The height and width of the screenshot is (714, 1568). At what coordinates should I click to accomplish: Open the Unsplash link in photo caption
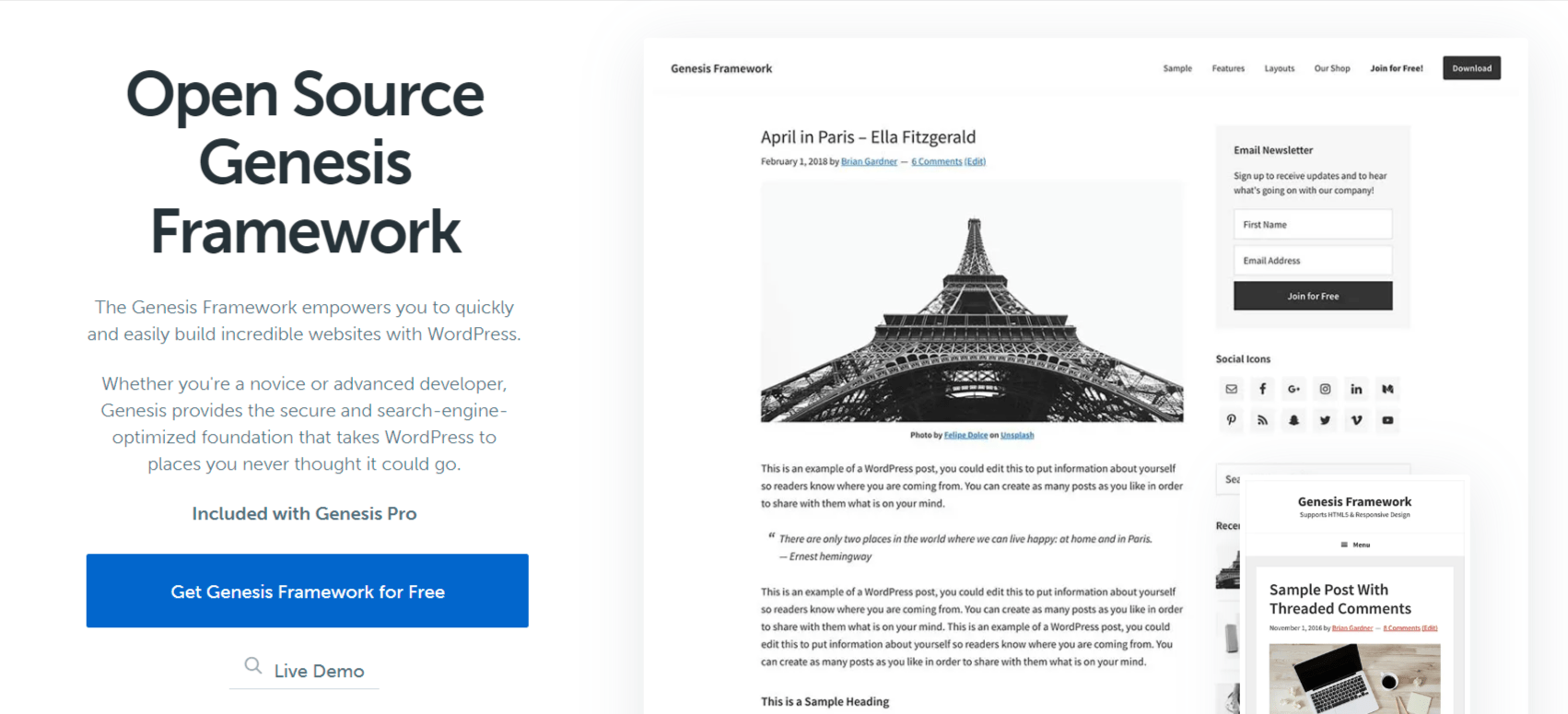(x=1017, y=435)
